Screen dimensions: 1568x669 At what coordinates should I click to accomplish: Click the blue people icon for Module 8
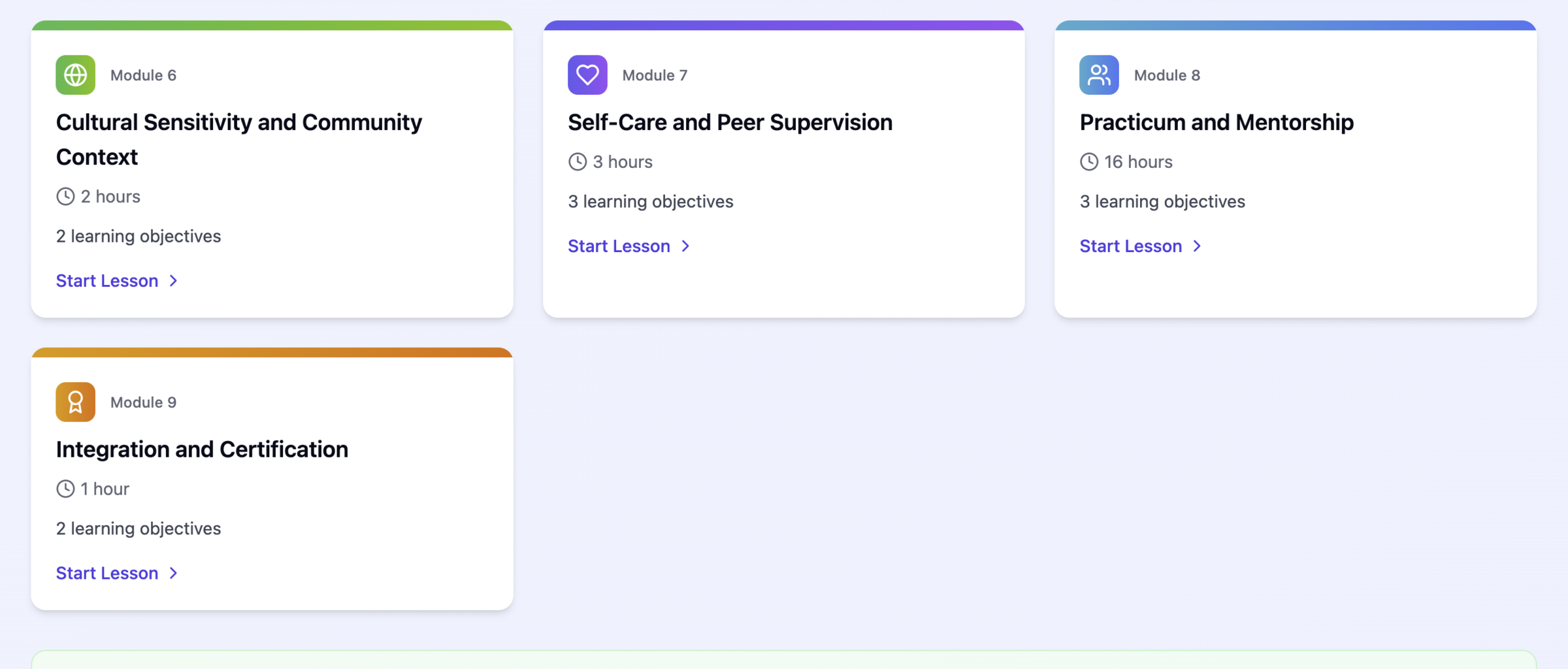(x=1099, y=75)
